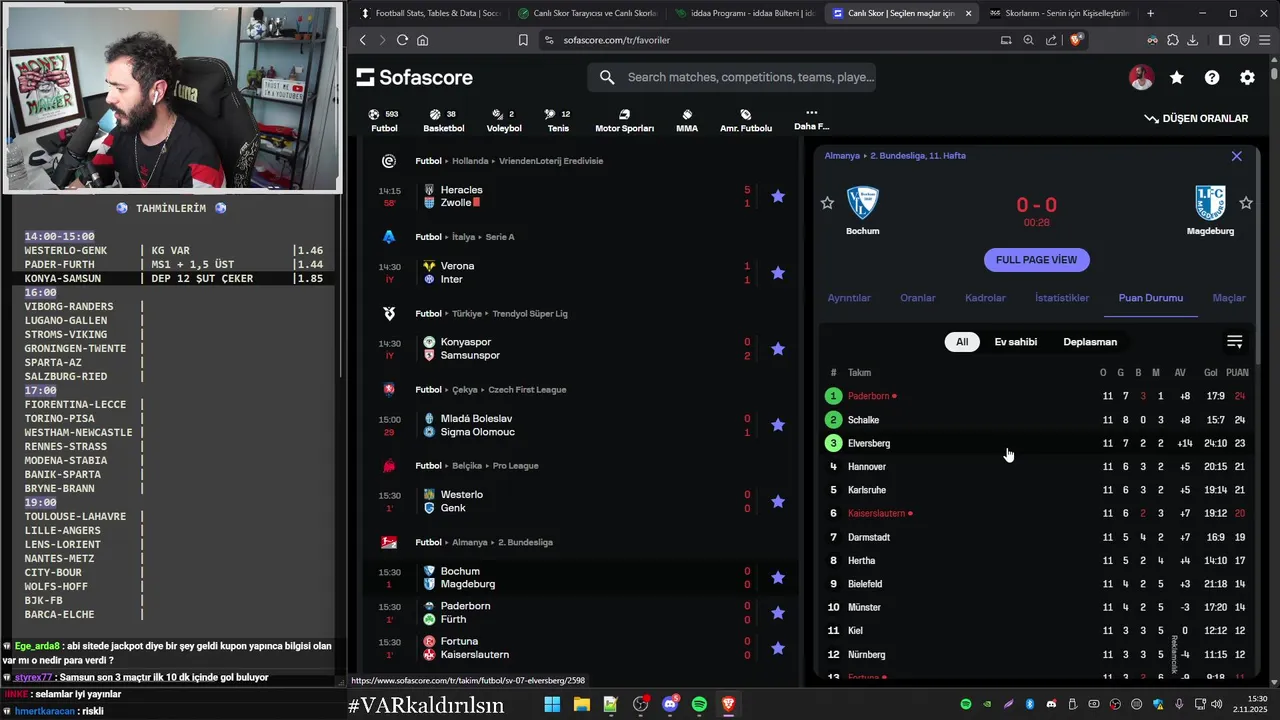Favorite Bochum team in match panel
This screenshot has width=1280, height=720.
(x=827, y=203)
